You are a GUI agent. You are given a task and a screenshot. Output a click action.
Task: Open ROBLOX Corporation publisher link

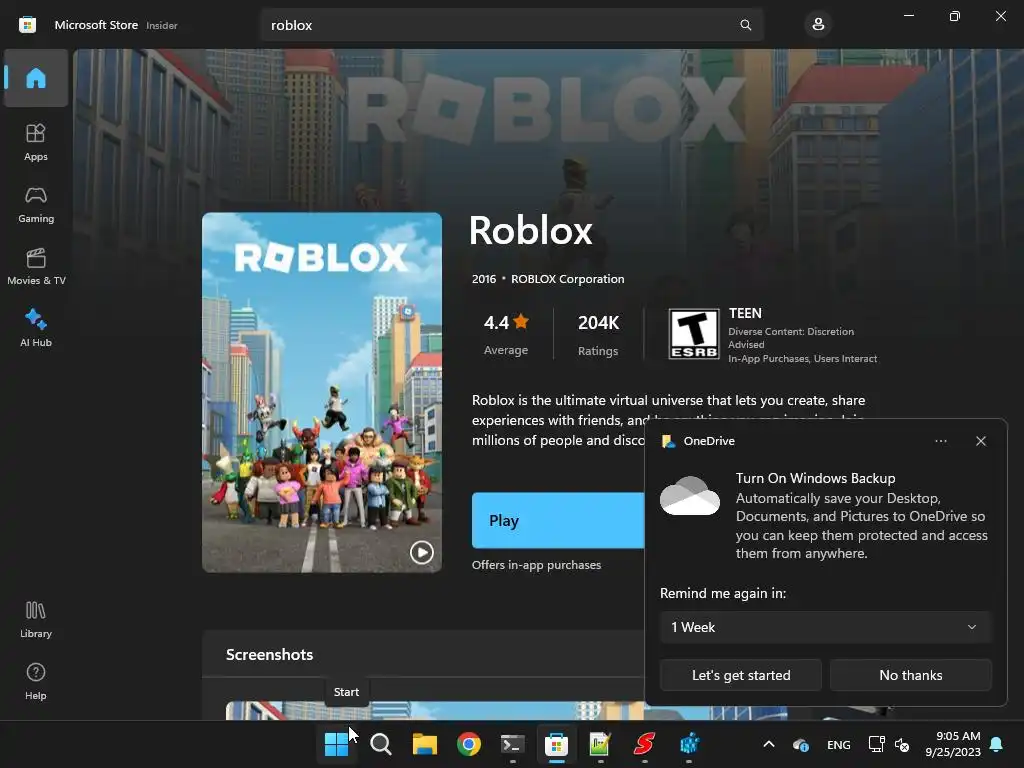(x=568, y=279)
